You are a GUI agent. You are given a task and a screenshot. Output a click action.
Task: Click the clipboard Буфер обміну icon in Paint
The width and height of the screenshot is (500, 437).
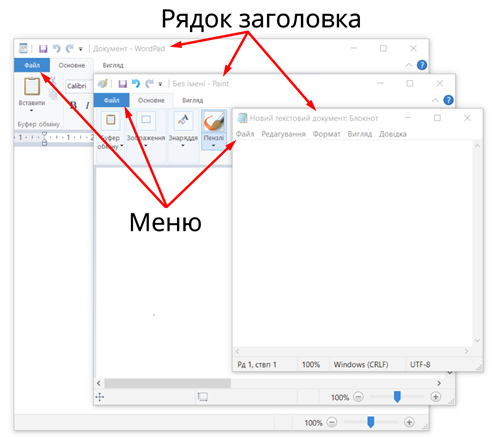coord(111,120)
